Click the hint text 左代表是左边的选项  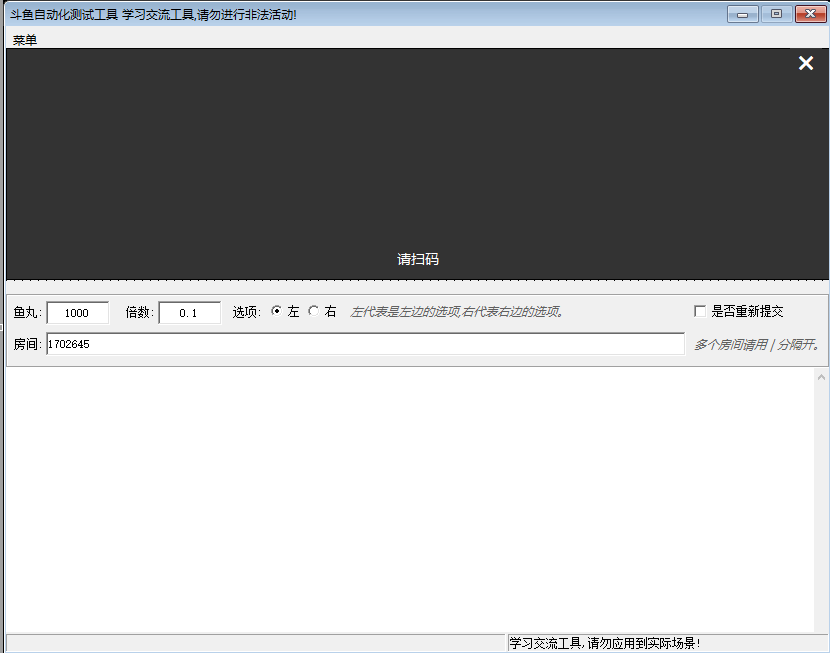456,312
